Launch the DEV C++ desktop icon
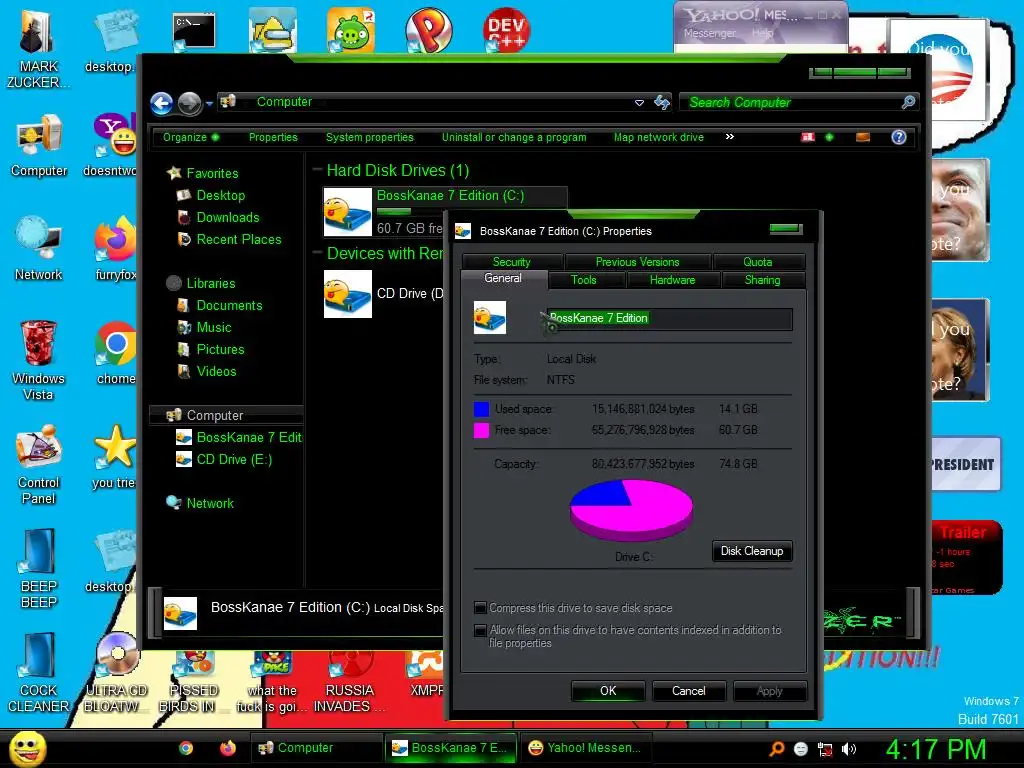 [506, 30]
